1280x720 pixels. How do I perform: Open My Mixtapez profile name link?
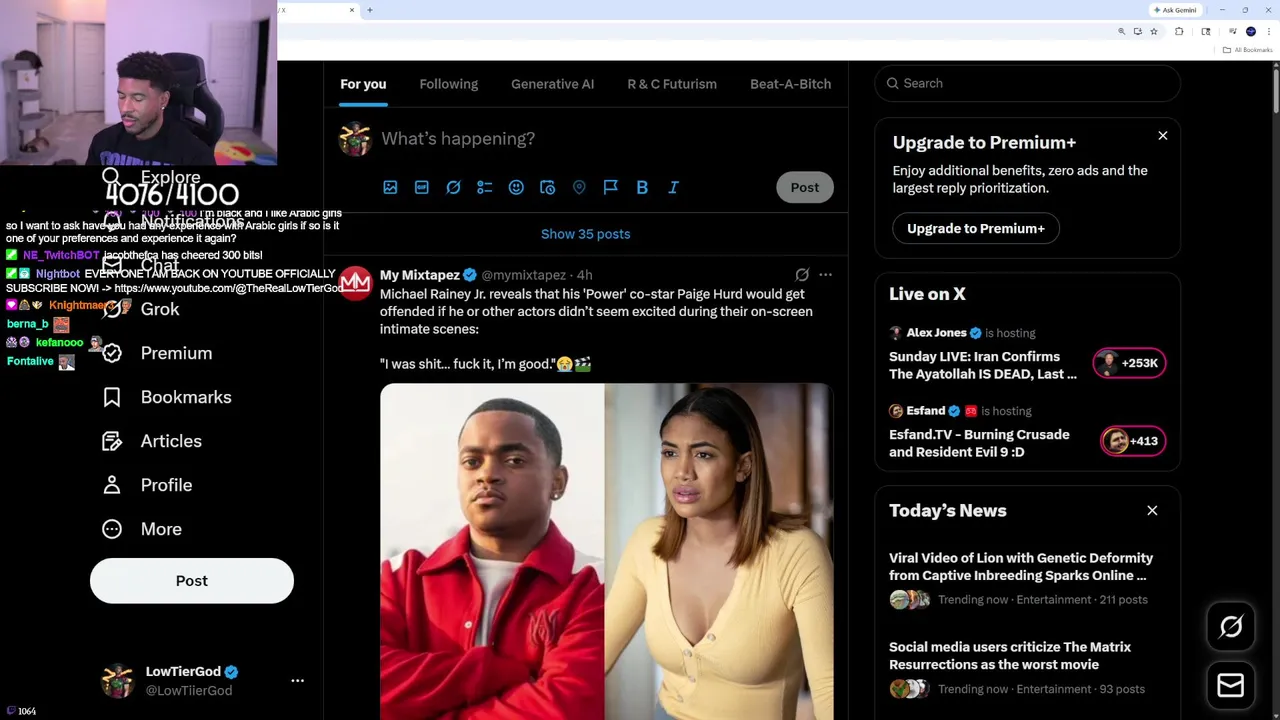tap(420, 275)
